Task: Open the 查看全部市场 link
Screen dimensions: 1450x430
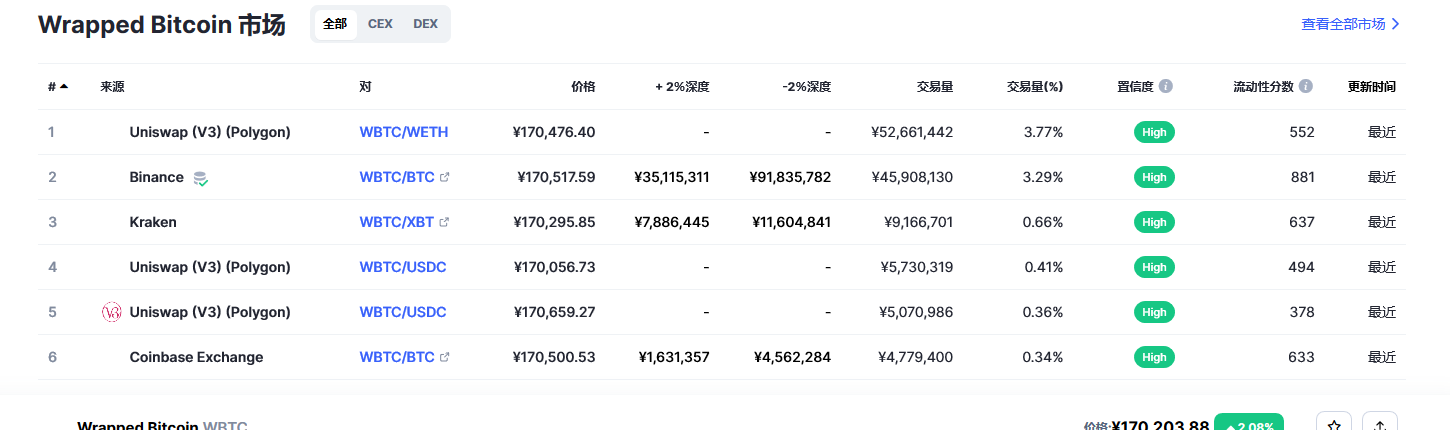Action: point(1350,24)
